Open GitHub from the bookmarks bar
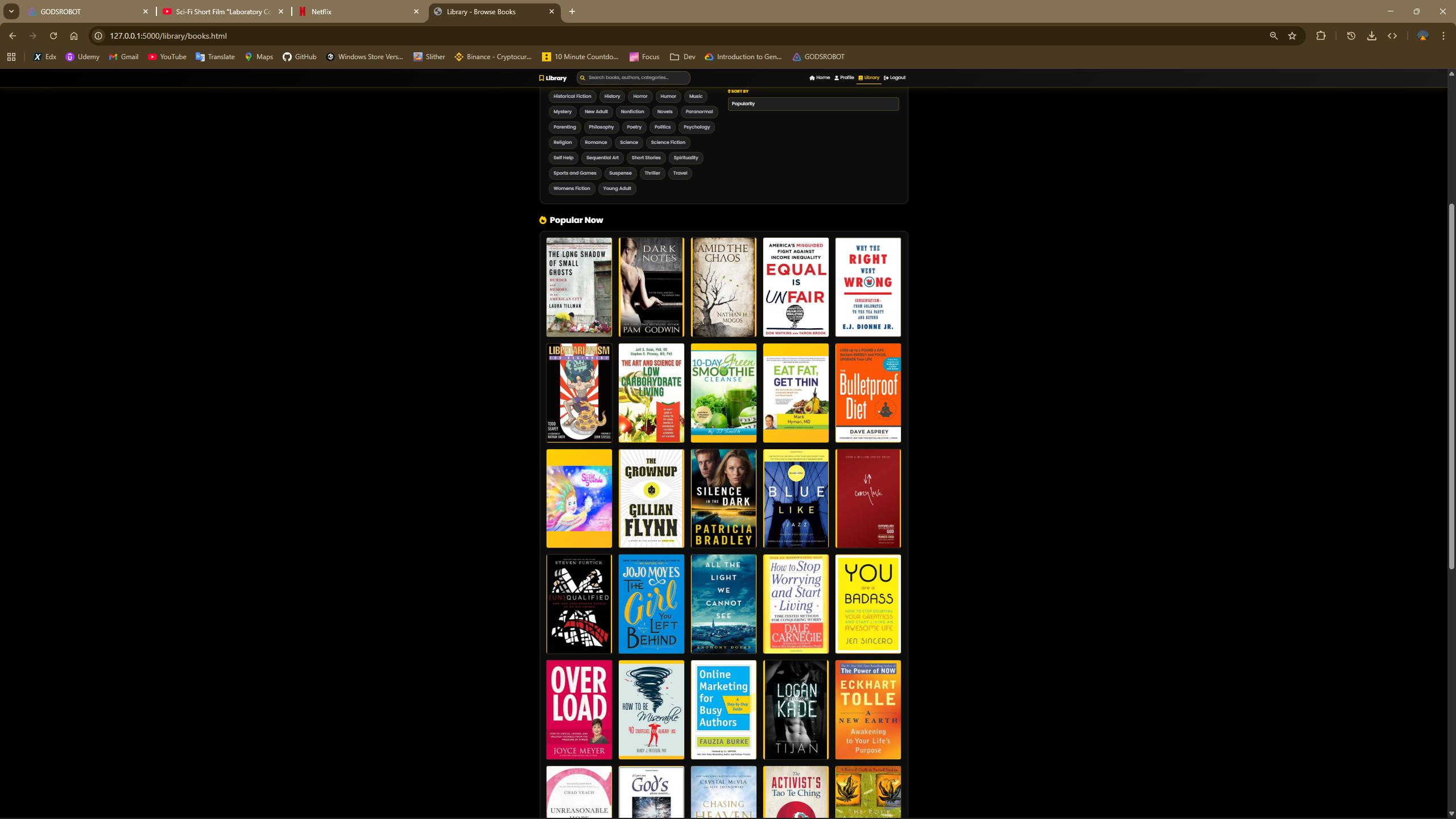Screen dimensions: 1456x819 [300, 56]
